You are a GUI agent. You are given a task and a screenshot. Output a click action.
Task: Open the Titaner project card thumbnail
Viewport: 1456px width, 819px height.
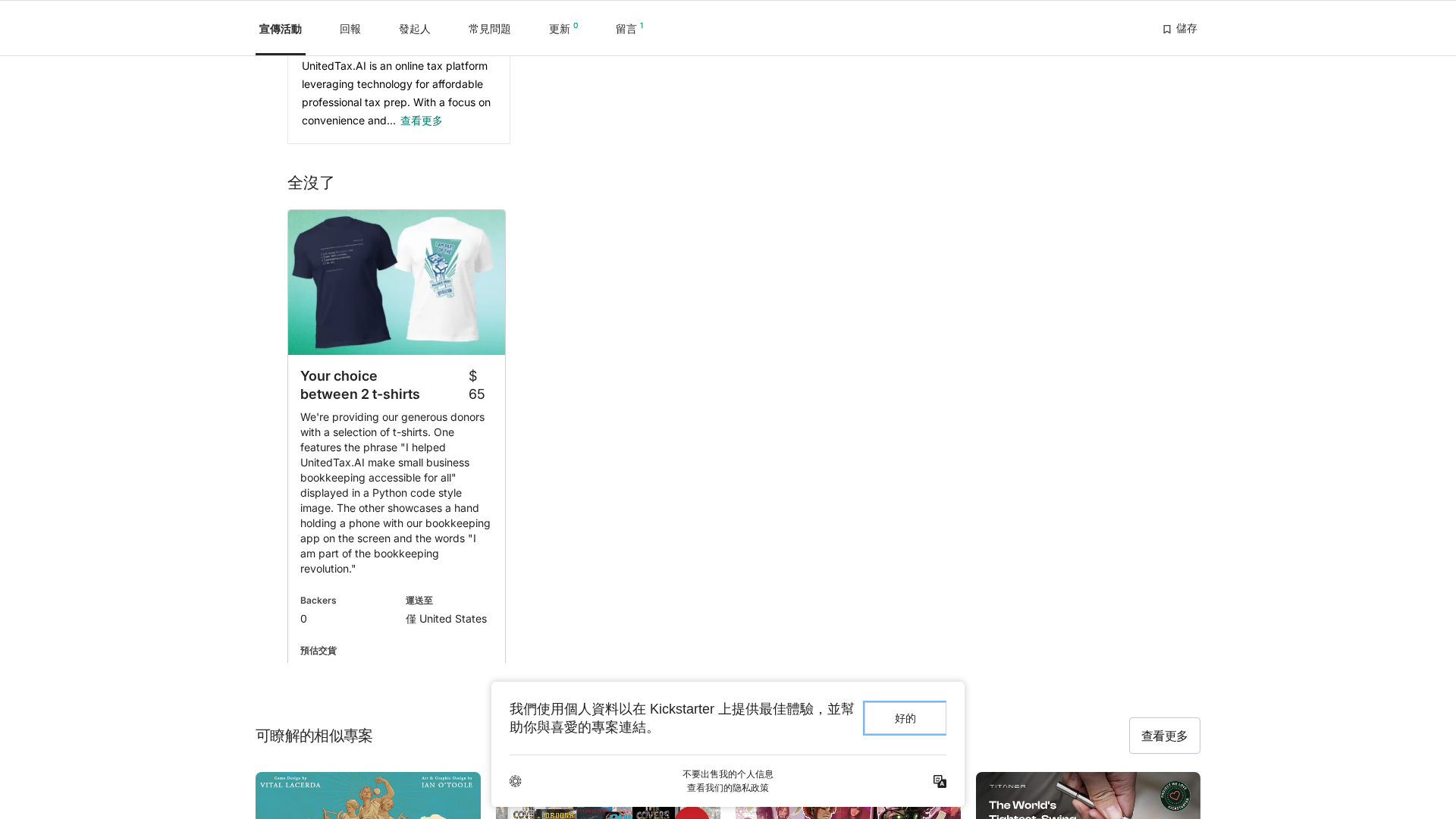pos(1087,795)
